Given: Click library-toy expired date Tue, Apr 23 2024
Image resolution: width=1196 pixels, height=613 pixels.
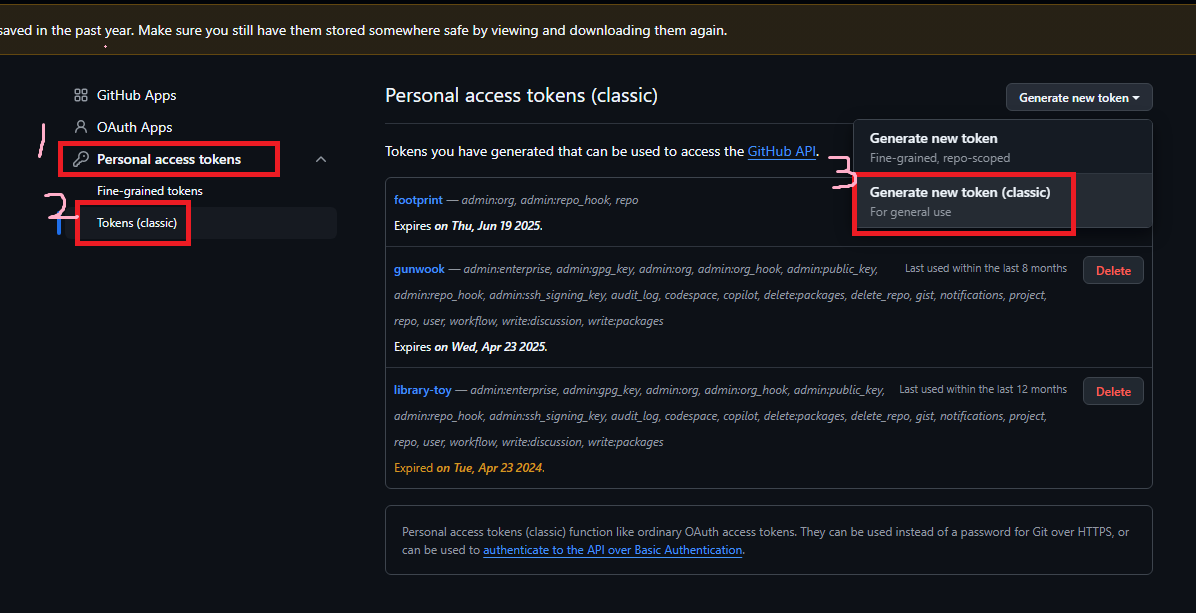Looking at the screenshot, I should click(x=490, y=467).
